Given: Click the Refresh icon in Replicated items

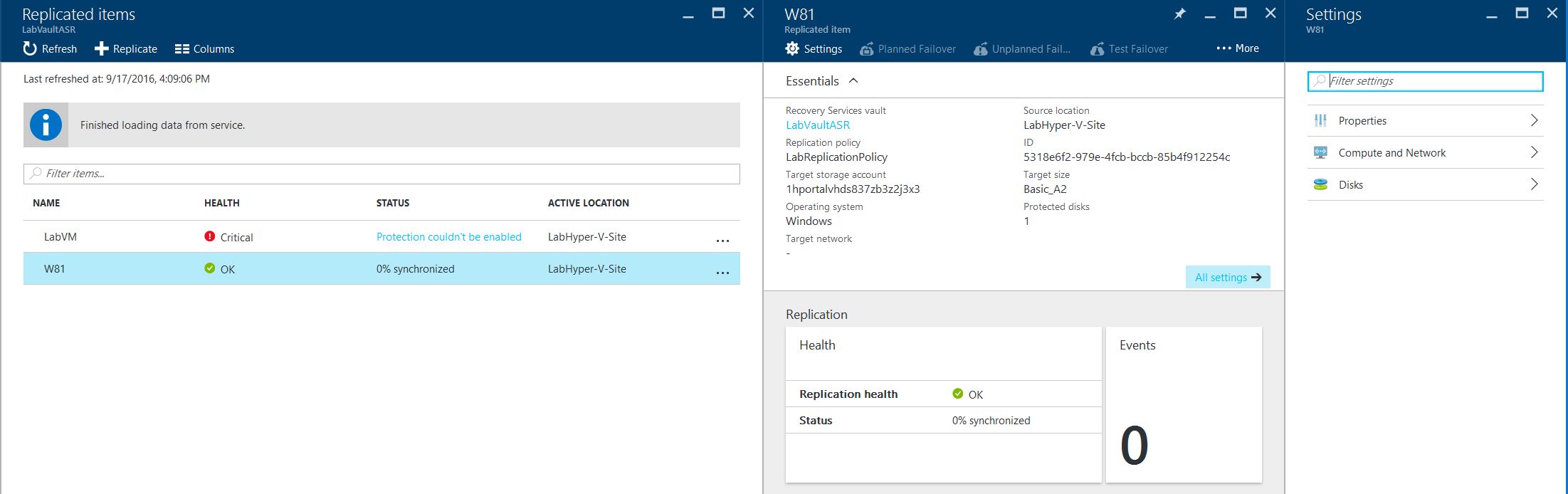Looking at the screenshot, I should click(x=30, y=48).
